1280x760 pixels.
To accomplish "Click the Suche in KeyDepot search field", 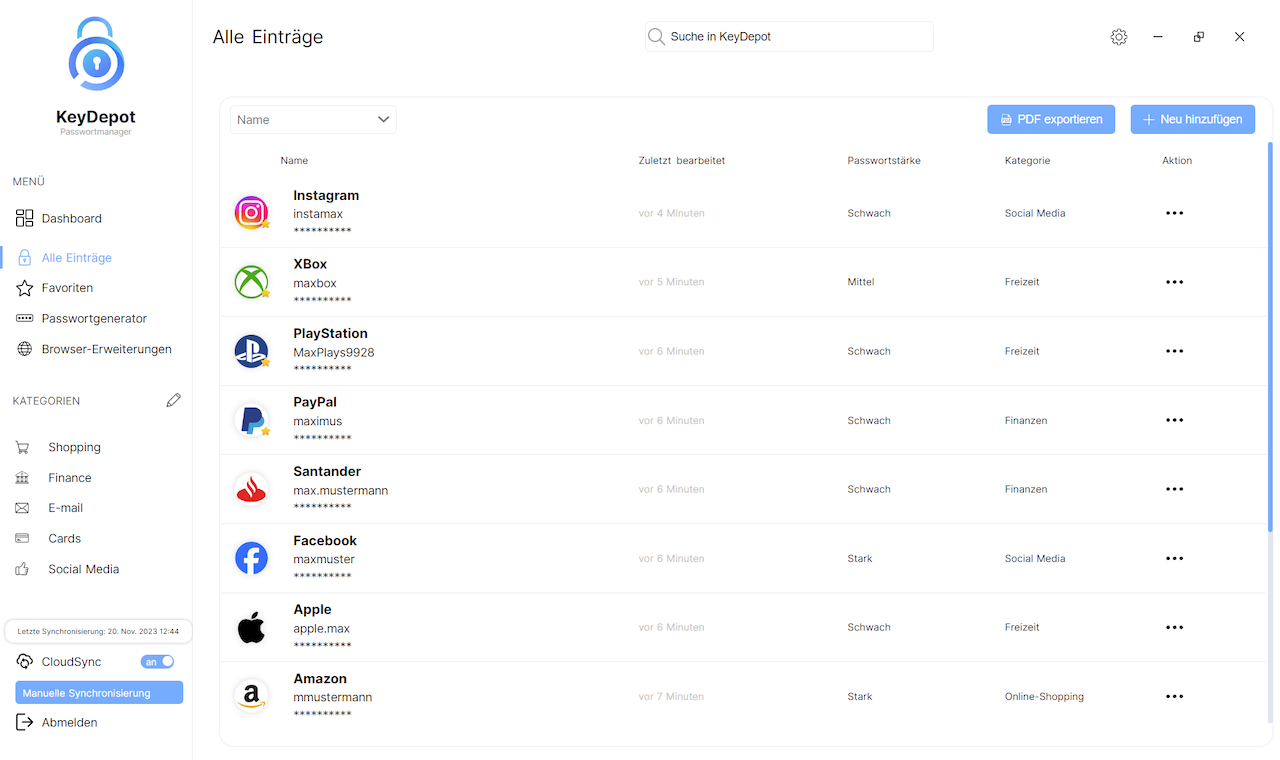I will click(x=790, y=37).
